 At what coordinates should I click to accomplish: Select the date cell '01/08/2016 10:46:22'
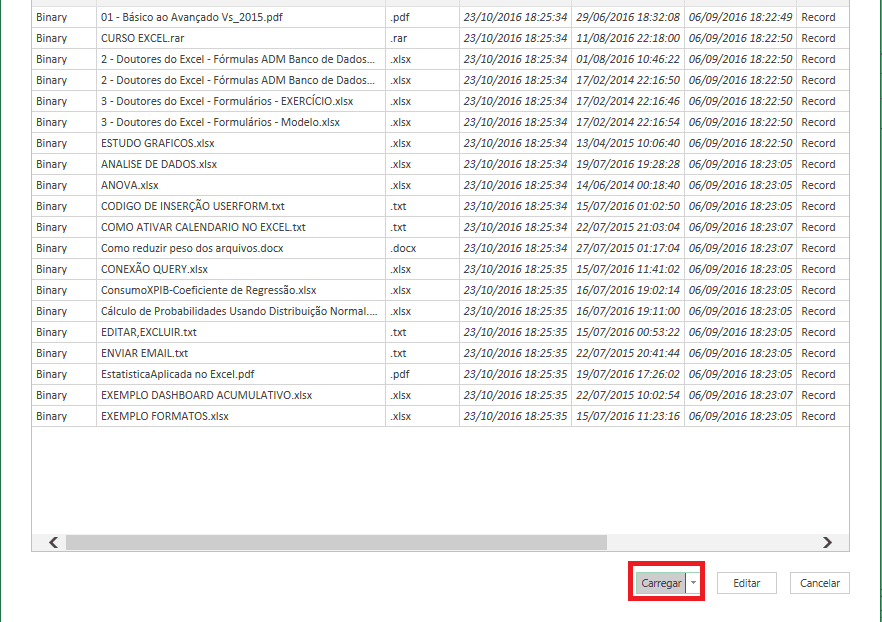click(x=628, y=59)
